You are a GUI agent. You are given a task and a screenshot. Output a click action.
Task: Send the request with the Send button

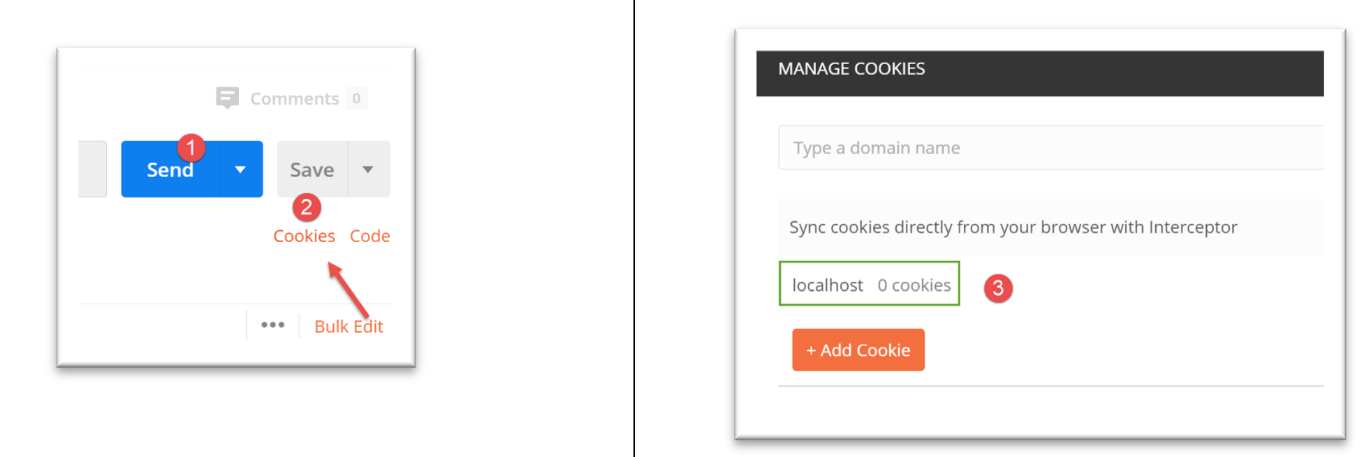click(170, 170)
